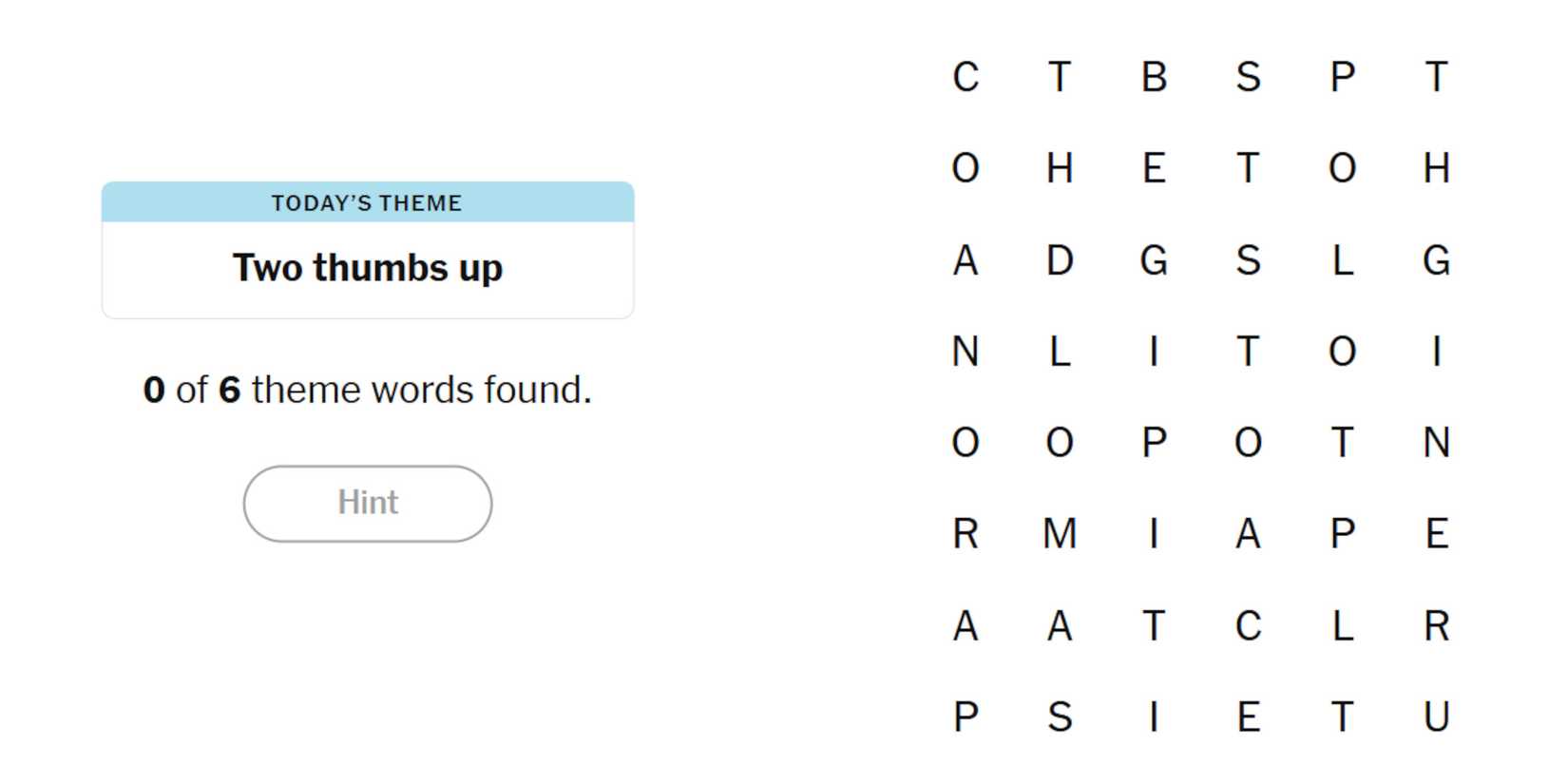
Task: Select the letter B in the grid
Action: (1154, 77)
